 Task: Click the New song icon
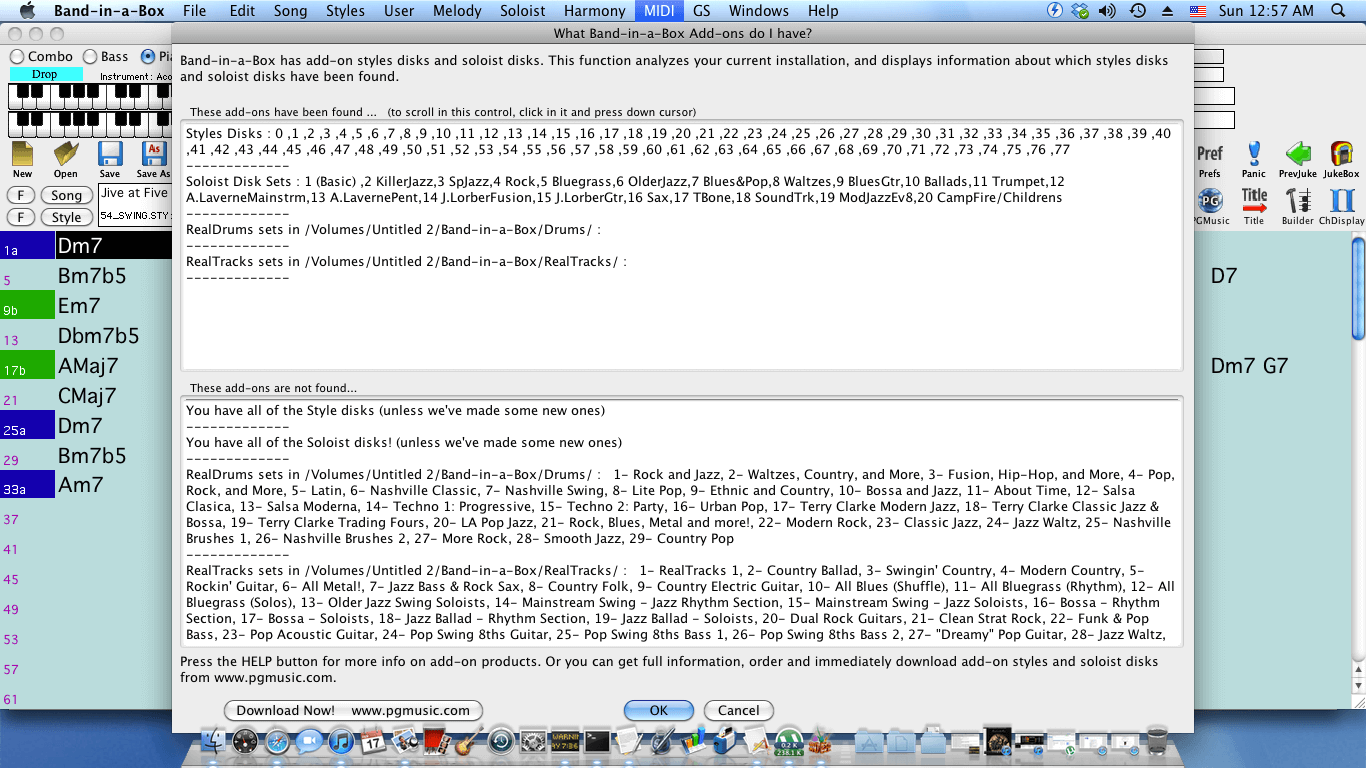pyautogui.click(x=22, y=154)
